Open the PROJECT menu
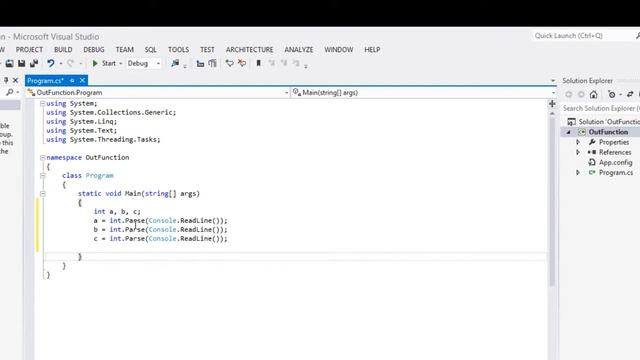 click(x=29, y=50)
